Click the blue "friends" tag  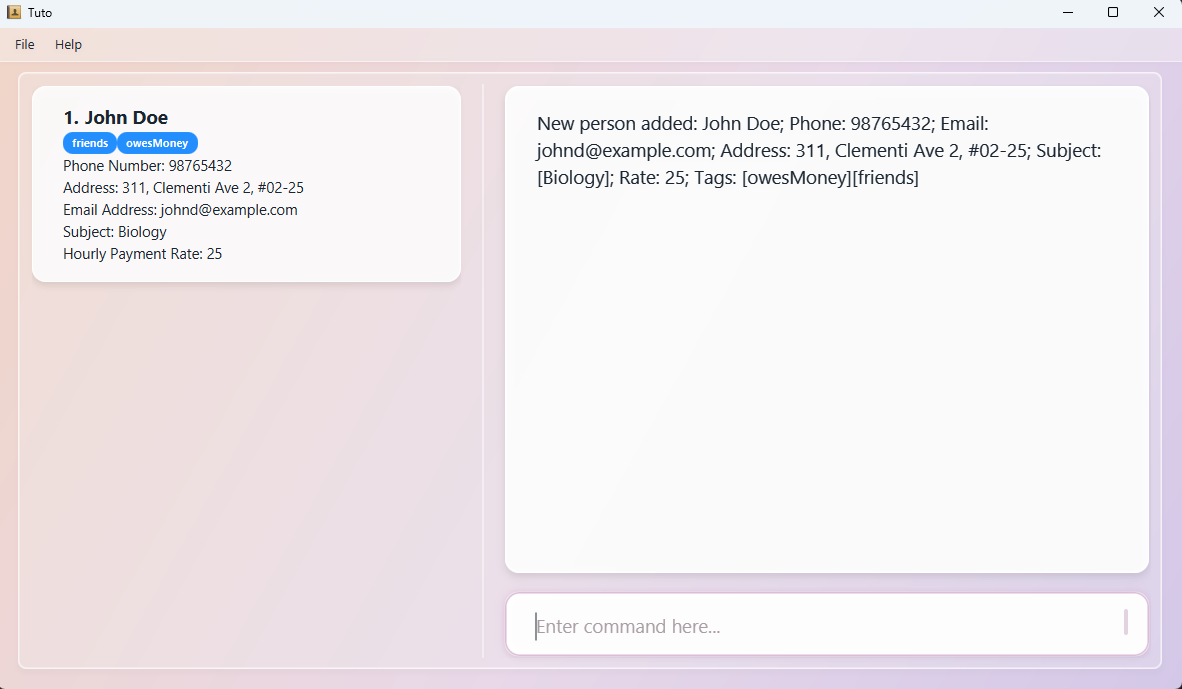pos(90,143)
